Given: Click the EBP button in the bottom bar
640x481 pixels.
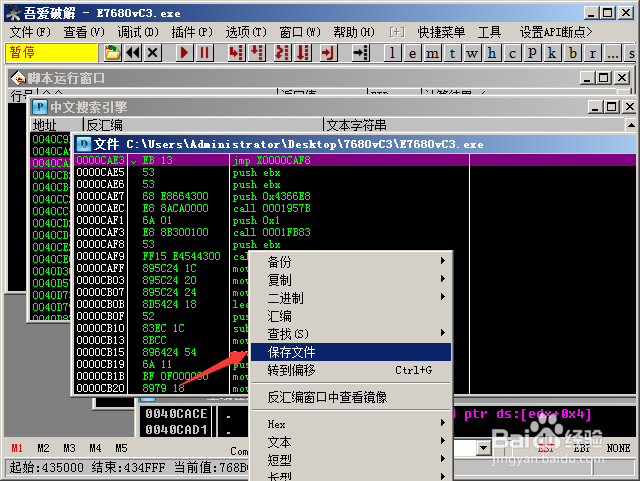Looking at the screenshot, I should tap(581, 448).
